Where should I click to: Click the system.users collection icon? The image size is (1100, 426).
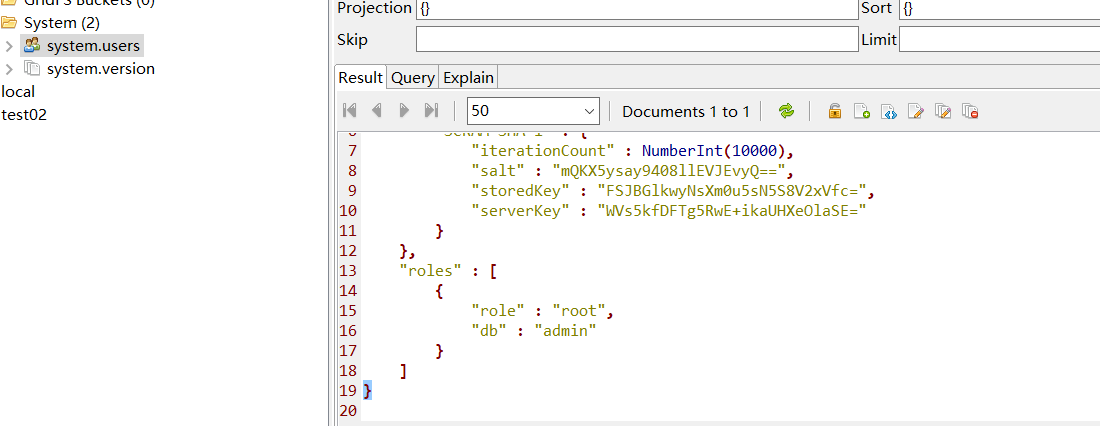pos(32,46)
